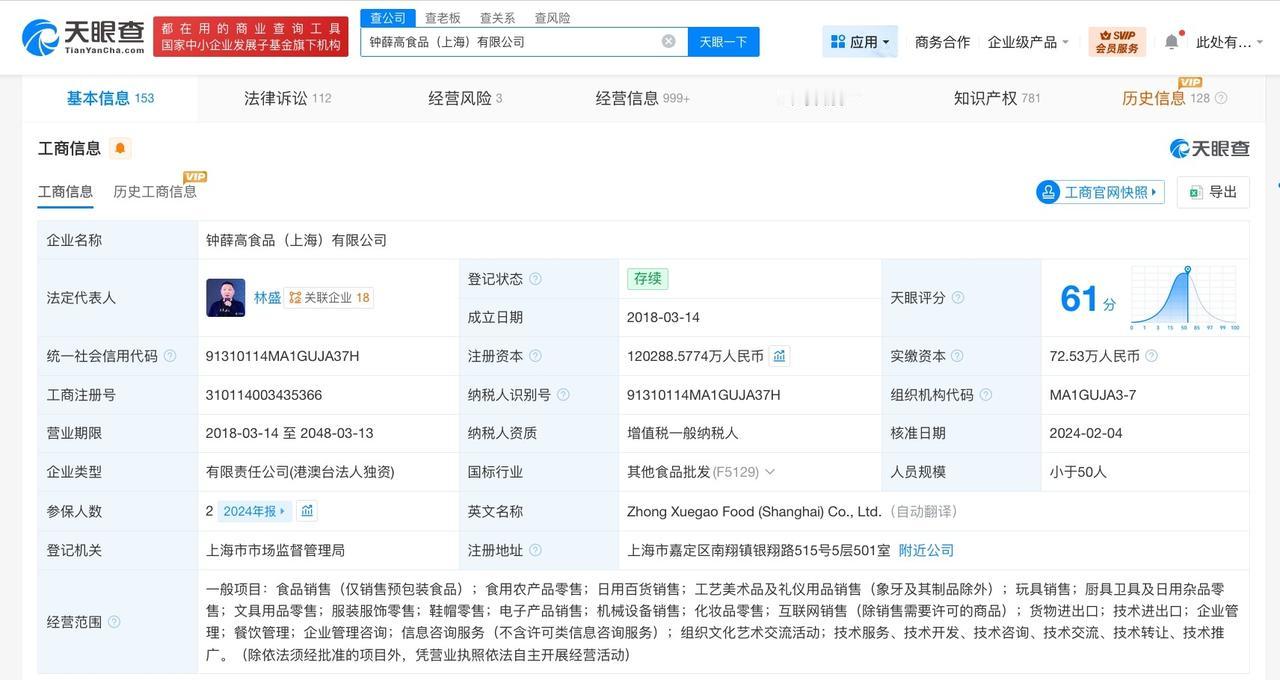Open notifications bell icon
This screenshot has height=680, width=1280.
click(x=1172, y=41)
